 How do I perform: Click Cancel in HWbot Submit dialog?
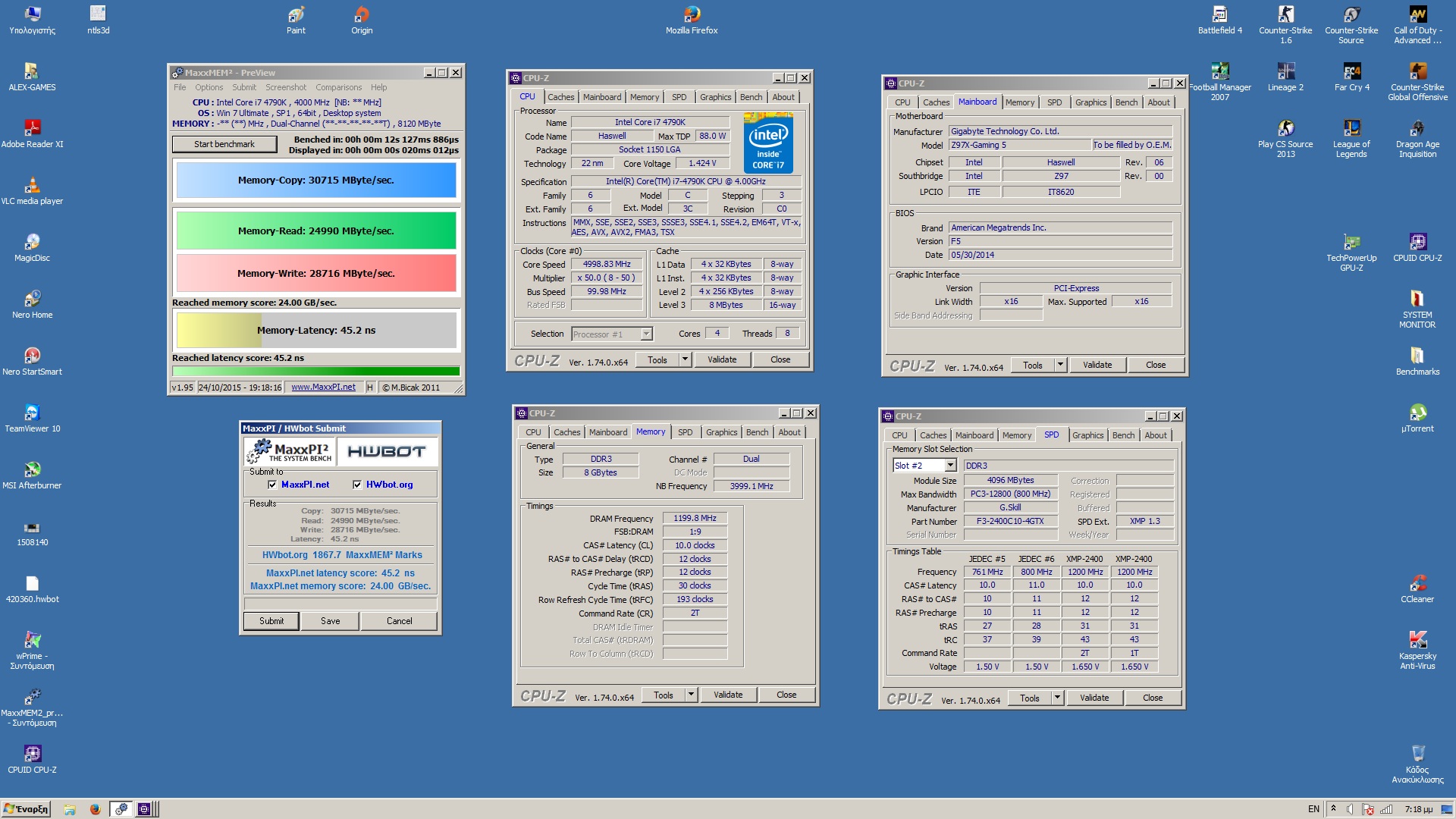pos(399,621)
